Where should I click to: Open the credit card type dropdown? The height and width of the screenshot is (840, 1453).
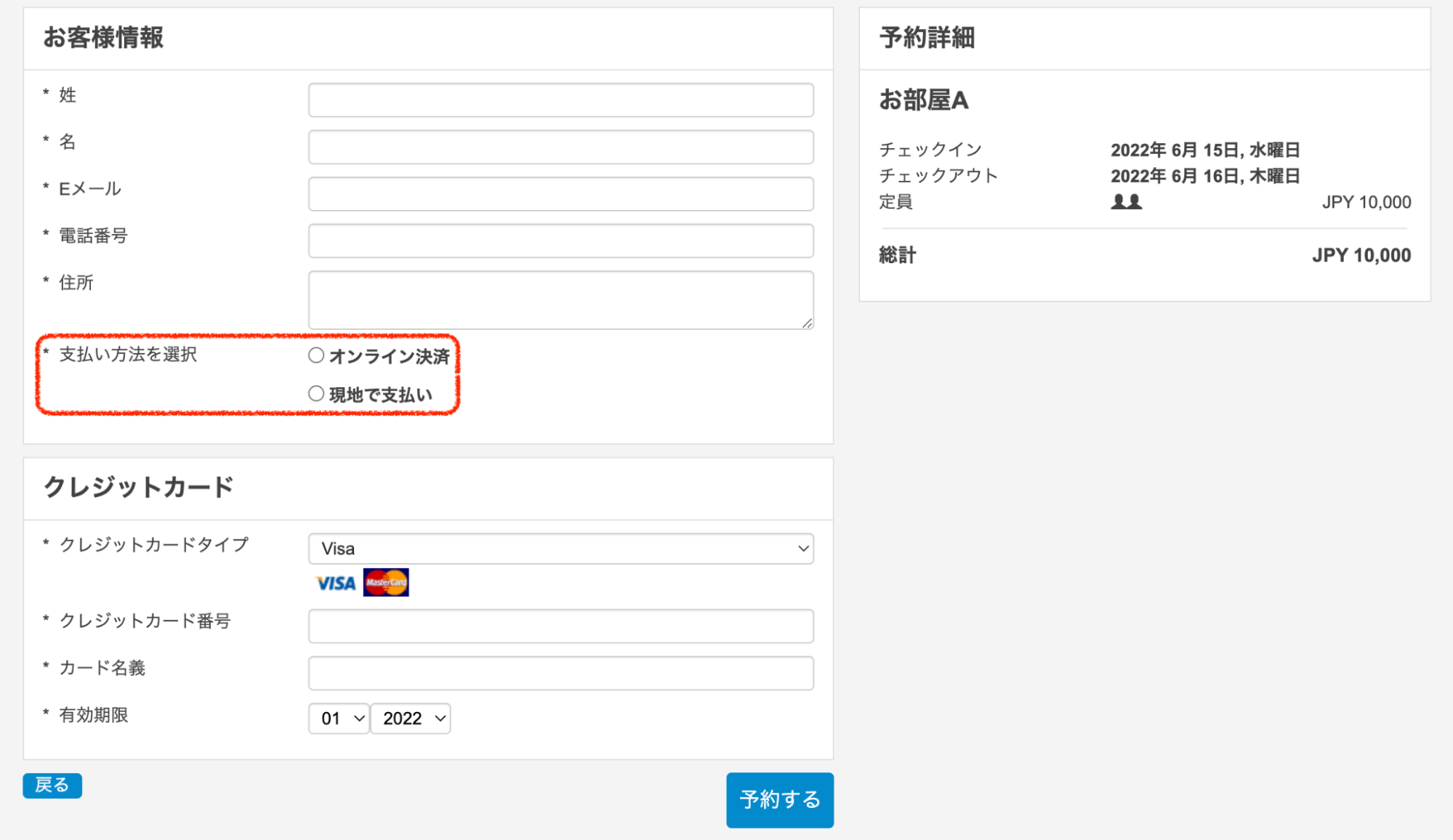(560, 549)
